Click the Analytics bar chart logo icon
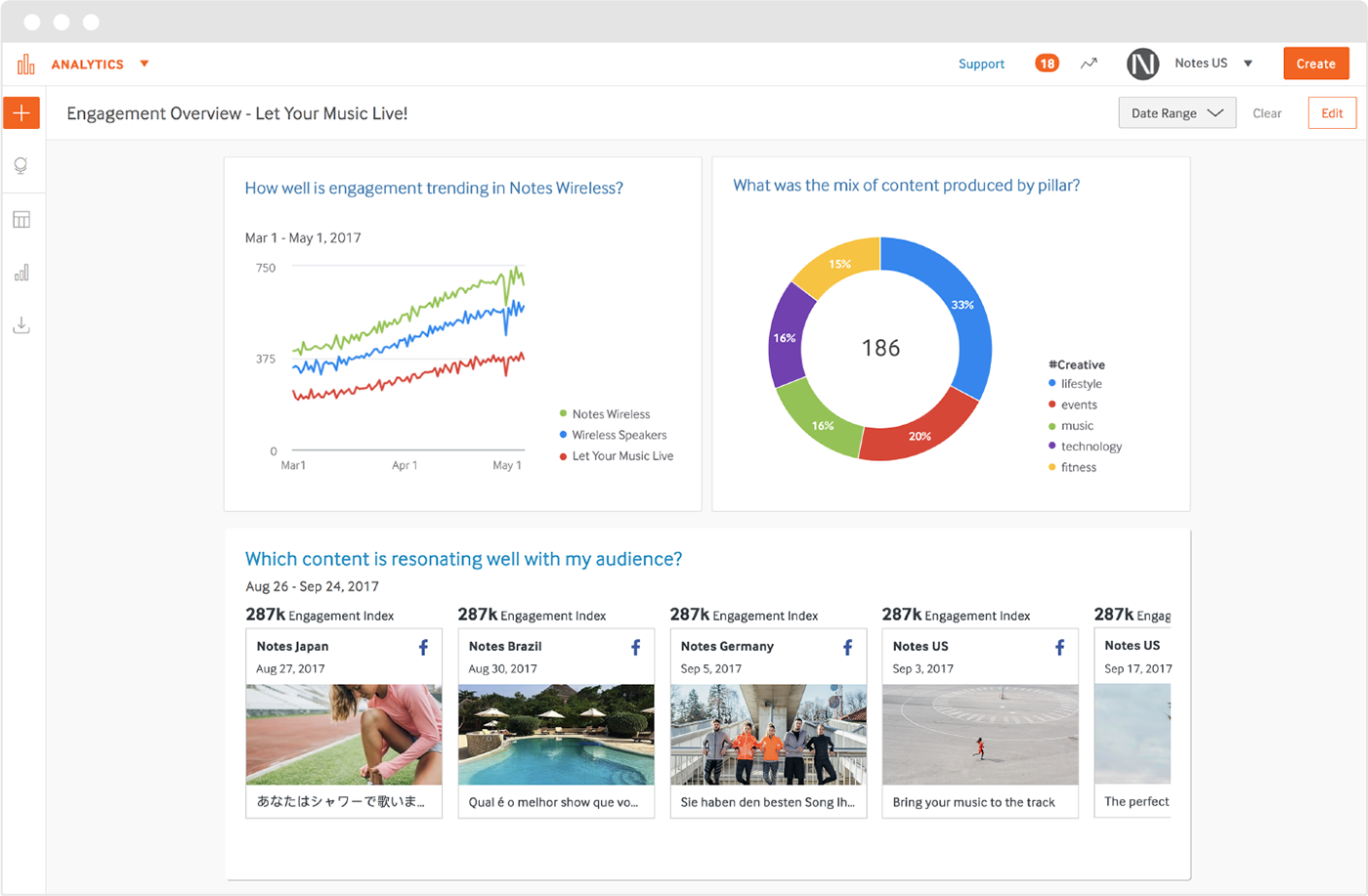The image size is (1368, 896). [x=25, y=64]
